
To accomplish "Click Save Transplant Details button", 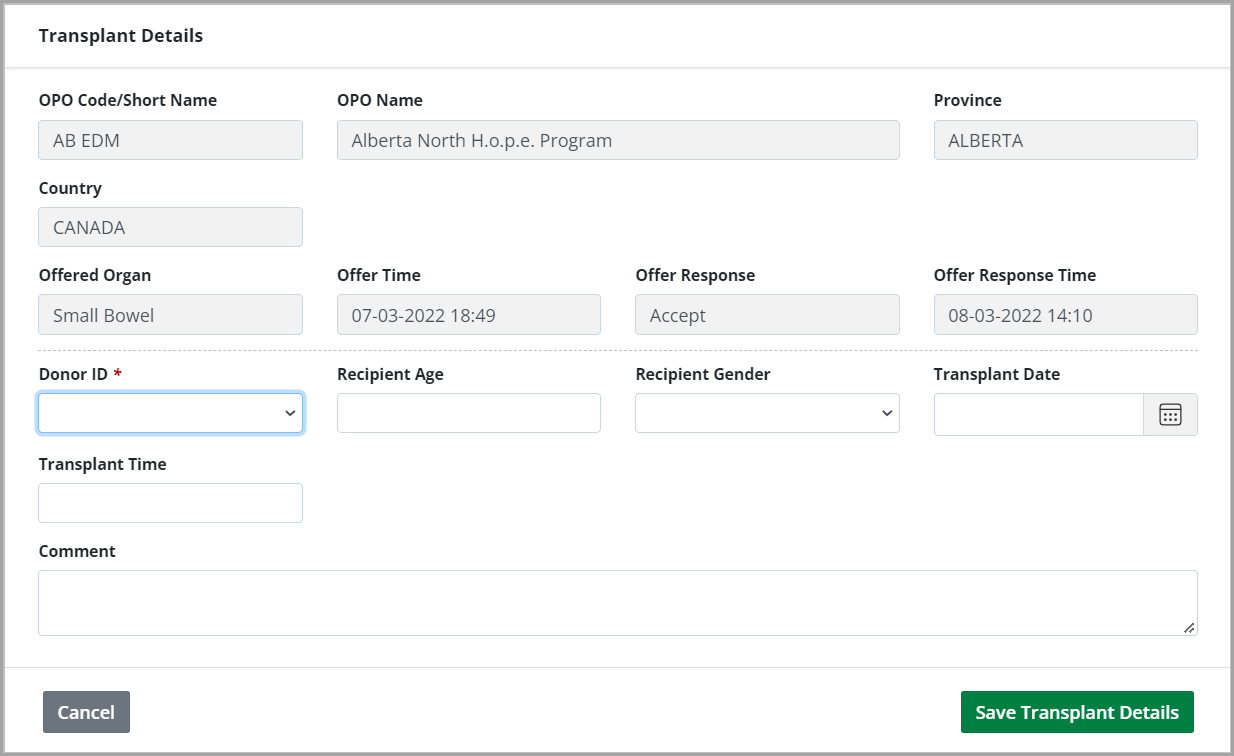I will [1077, 712].
